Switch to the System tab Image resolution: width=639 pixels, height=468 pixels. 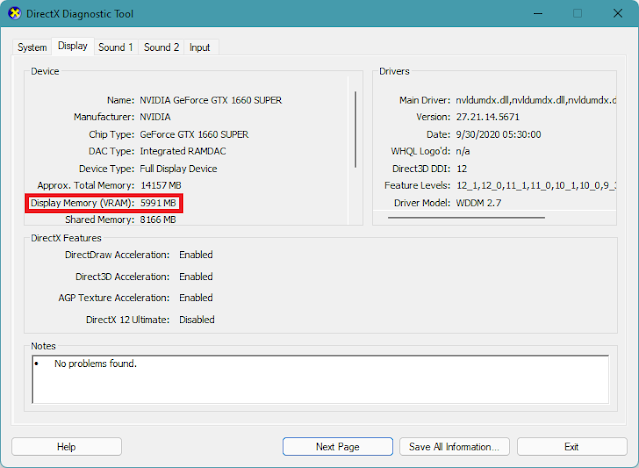click(32, 47)
